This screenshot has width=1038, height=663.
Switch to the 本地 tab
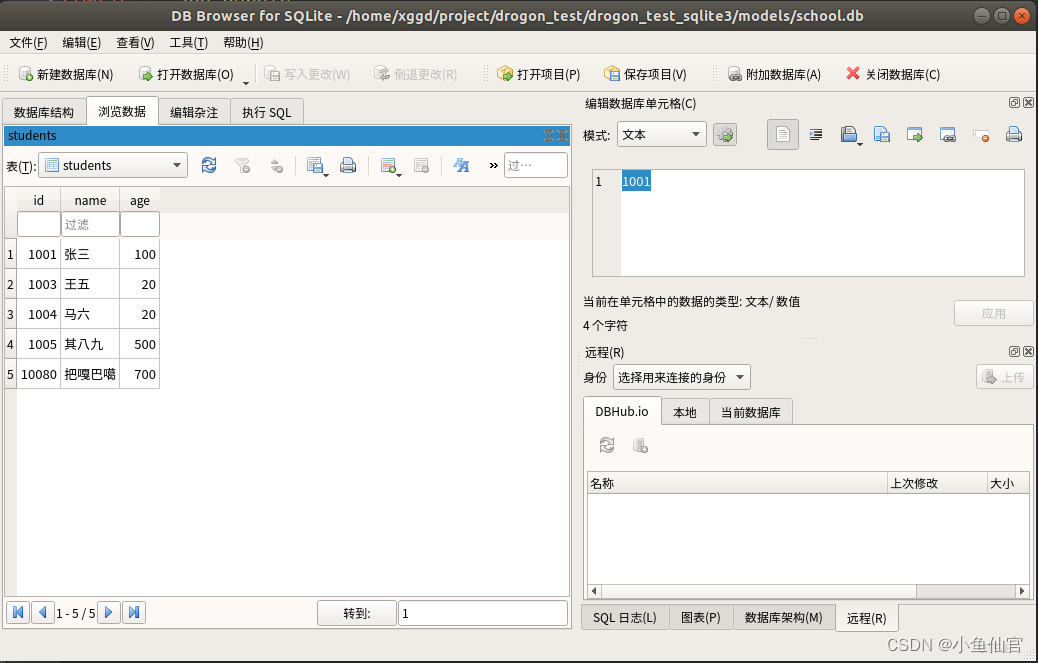(x=685, y=412)
